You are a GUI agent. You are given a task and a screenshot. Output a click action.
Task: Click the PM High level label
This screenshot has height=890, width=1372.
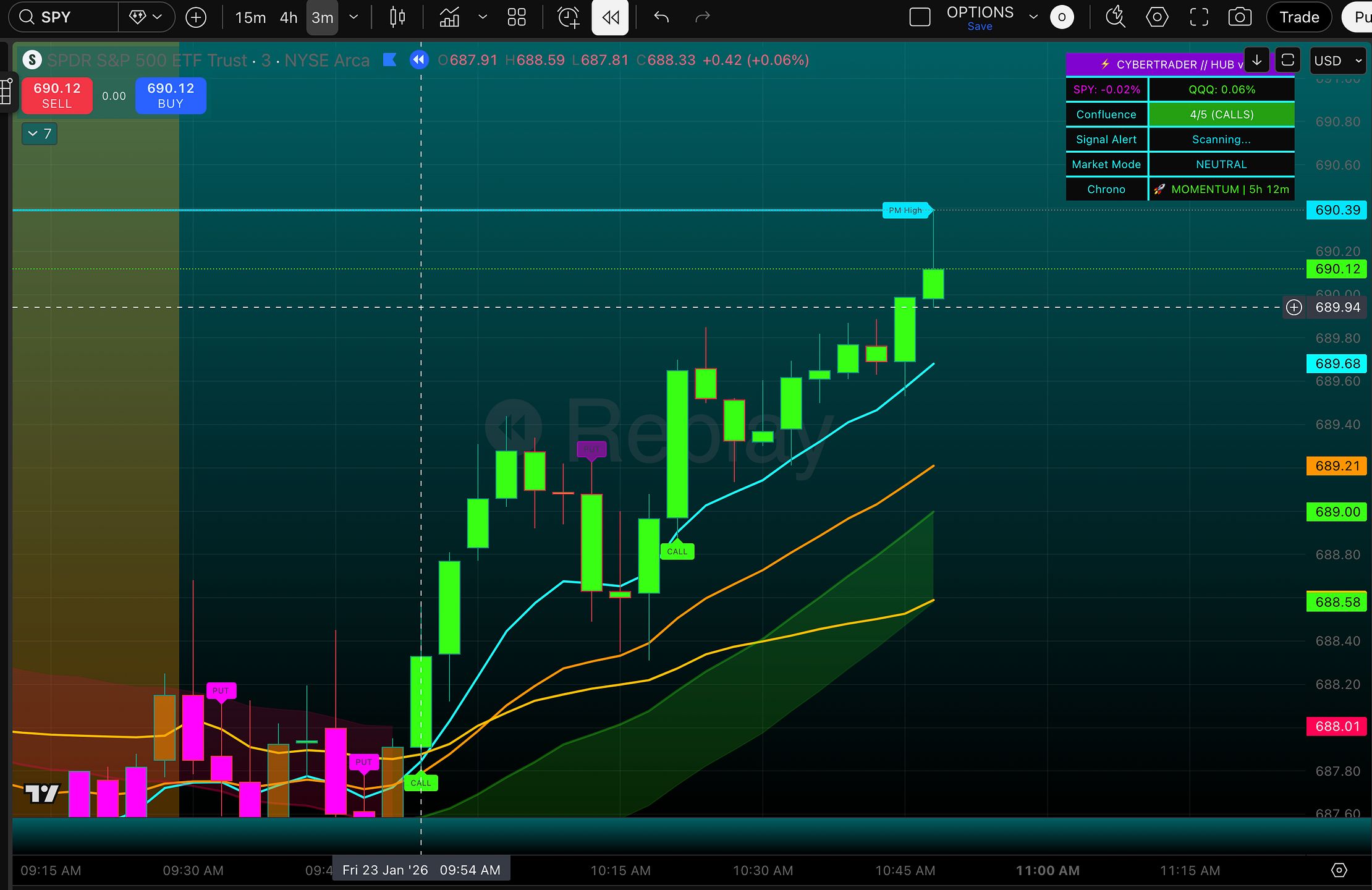pos(906,210)
